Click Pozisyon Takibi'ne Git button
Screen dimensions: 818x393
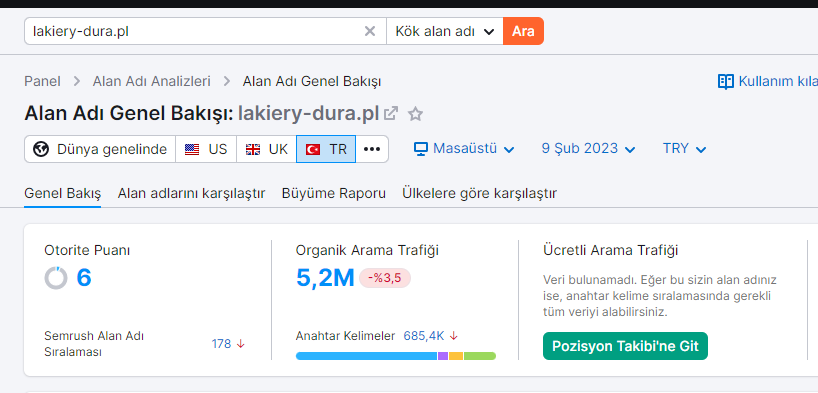pyautogui.click(x=625, y=346)
